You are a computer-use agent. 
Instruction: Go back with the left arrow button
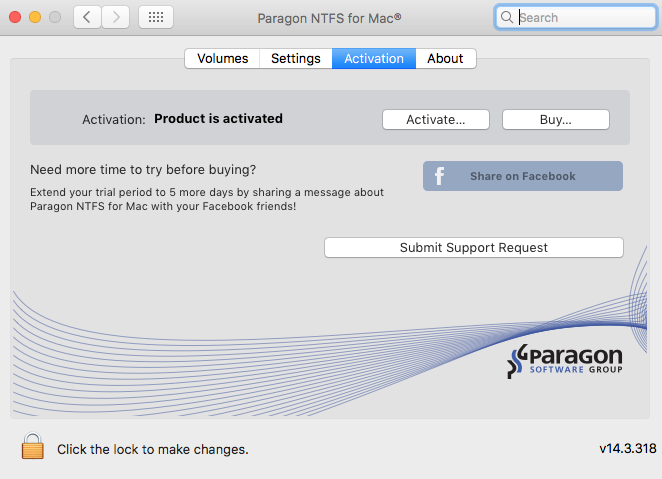click(x=87, y=17)
